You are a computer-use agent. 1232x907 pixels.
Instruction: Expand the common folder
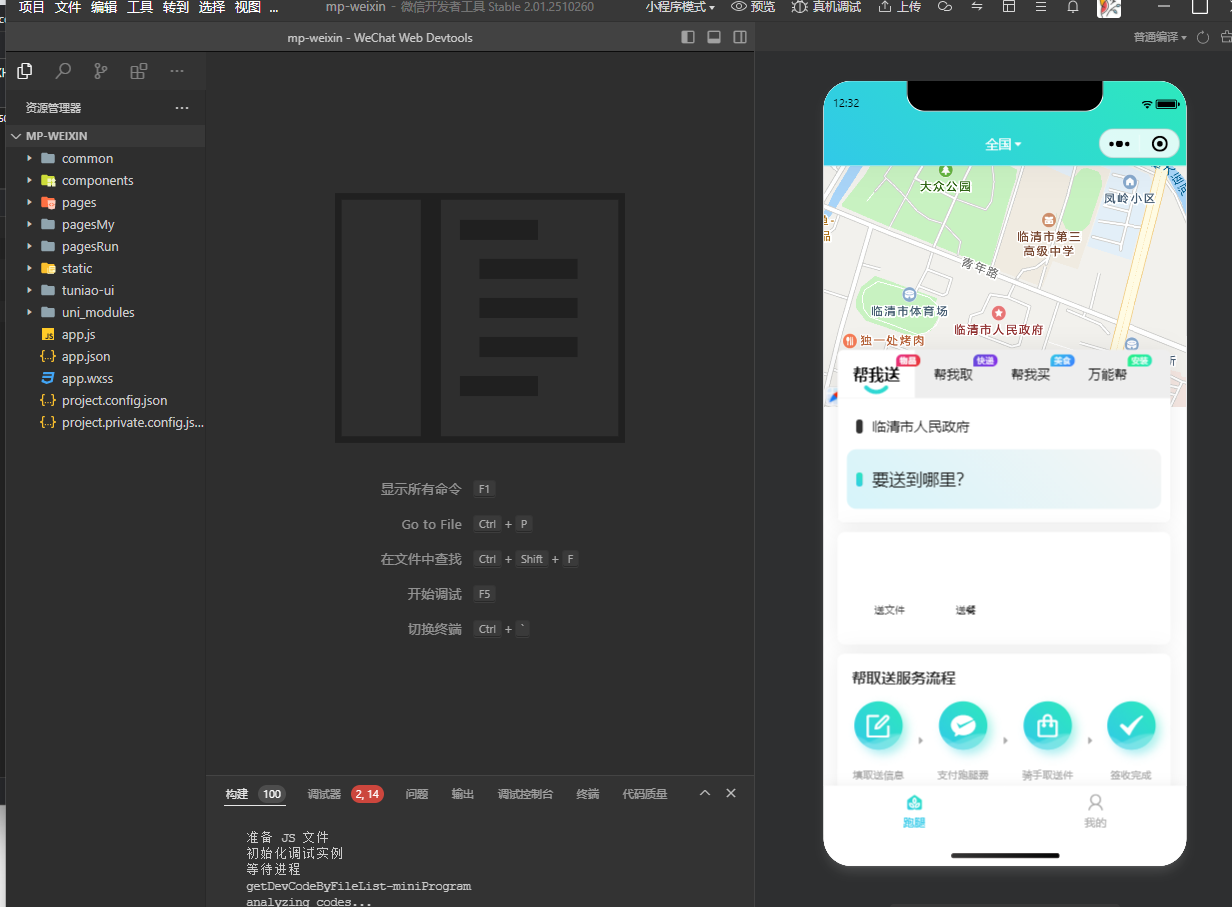106,158
